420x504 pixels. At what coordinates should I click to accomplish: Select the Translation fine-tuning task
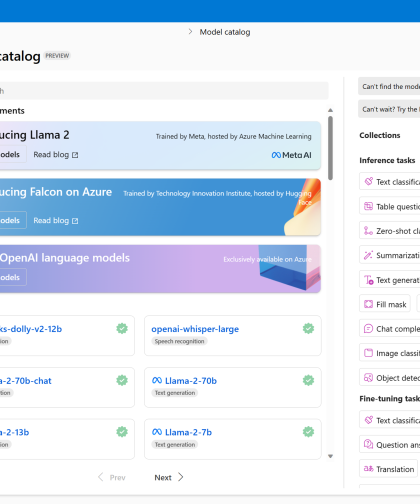[388, 469]
